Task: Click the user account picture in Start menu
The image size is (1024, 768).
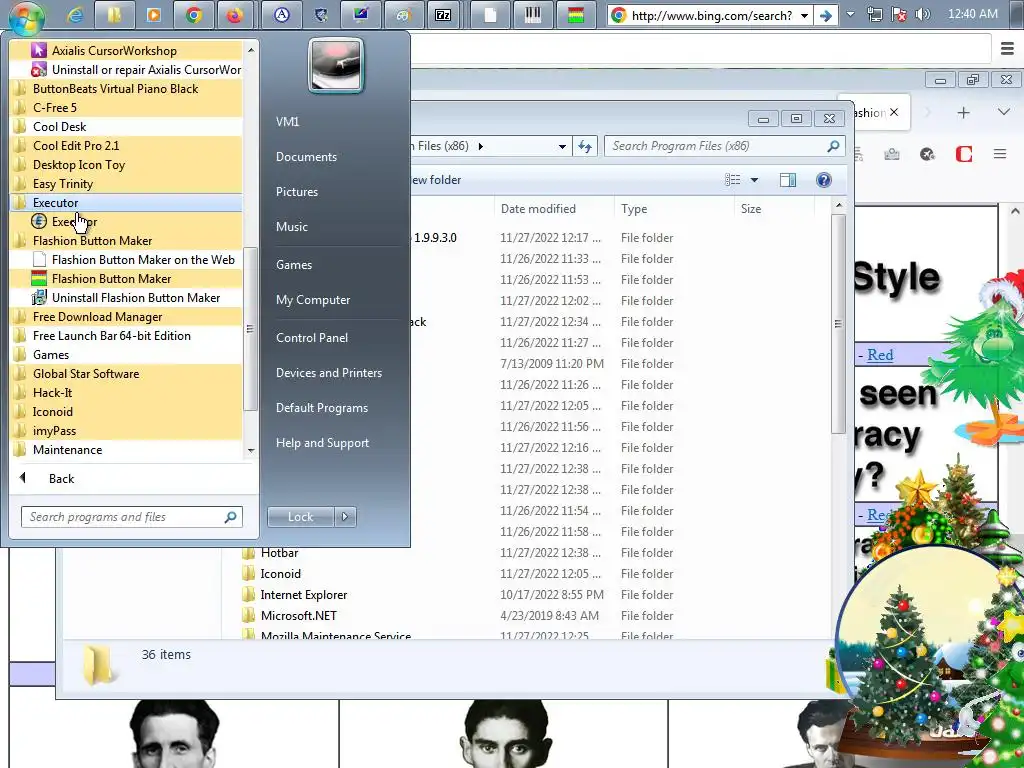Action: pos(336,65)
